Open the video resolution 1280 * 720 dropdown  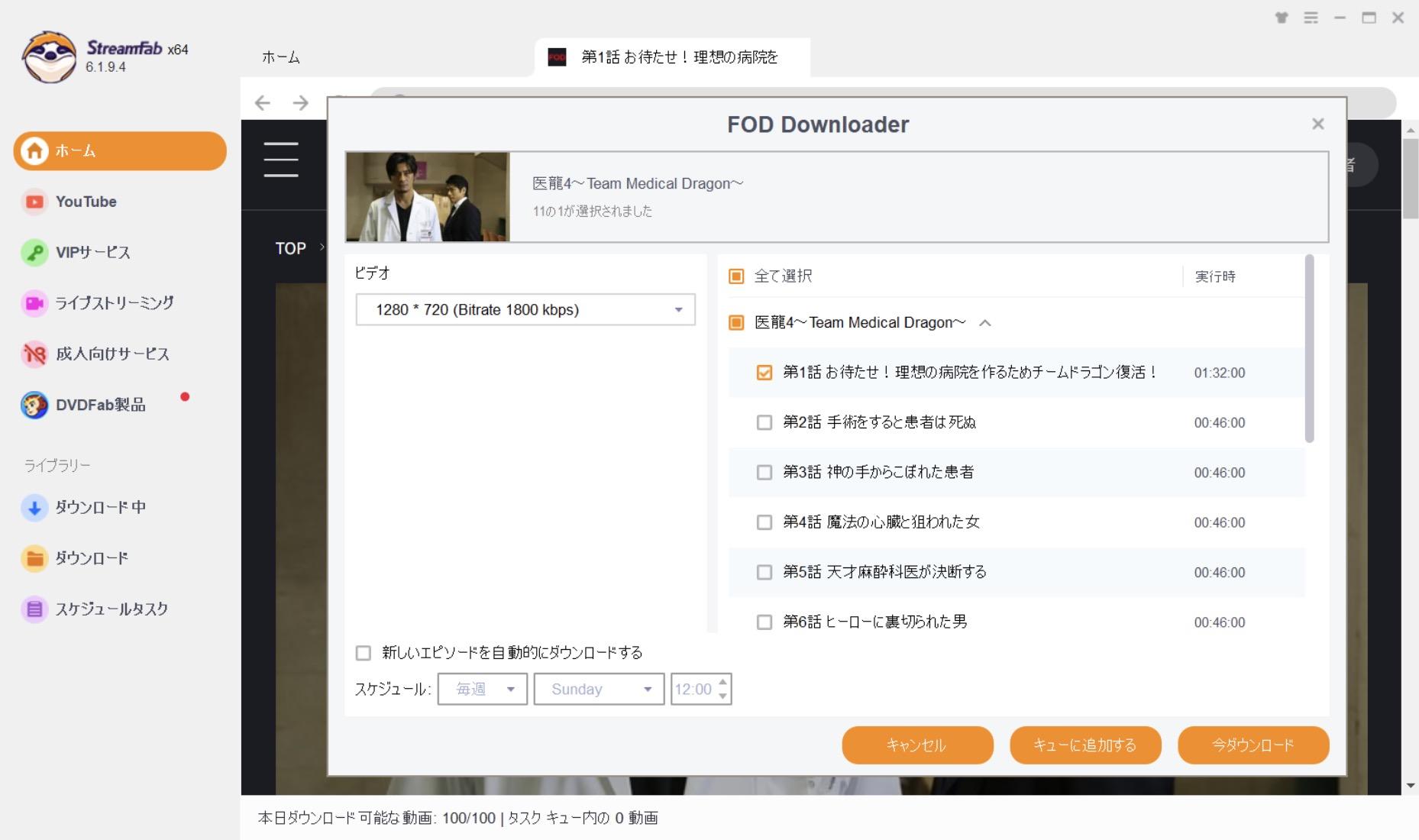[525, 309]
